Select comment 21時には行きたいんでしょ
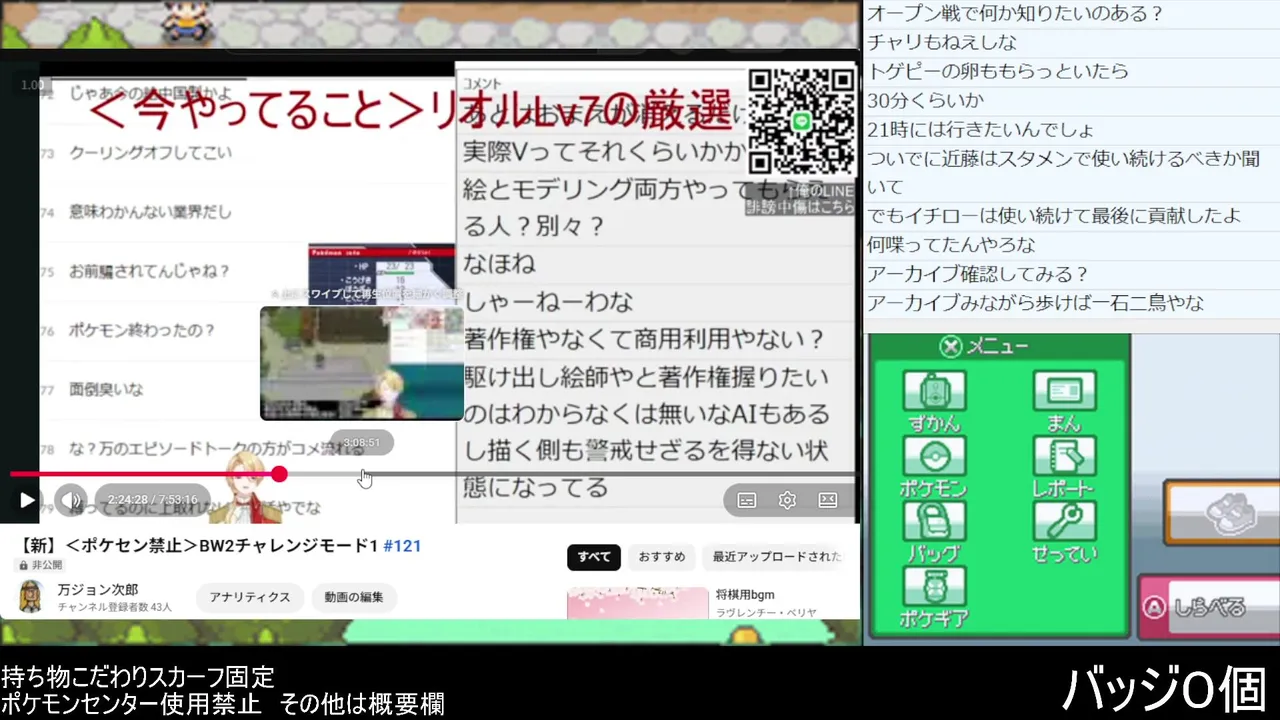Viewport: 1280px width, 720px height. 980,130
